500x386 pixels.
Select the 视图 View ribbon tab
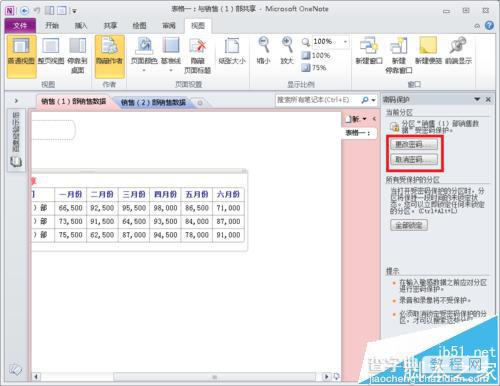pos(198,25)
